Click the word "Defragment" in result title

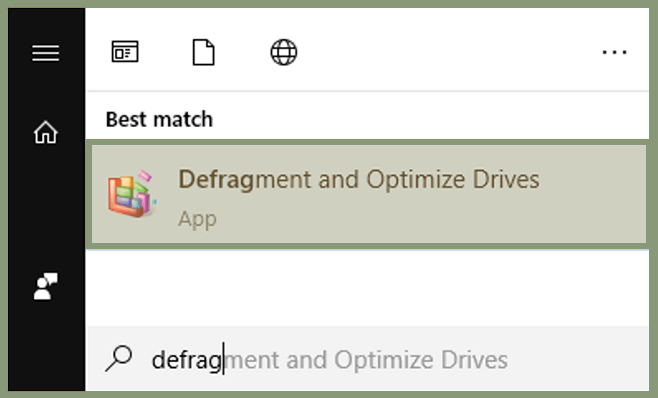pyautogui.click(x=245, y=180)
